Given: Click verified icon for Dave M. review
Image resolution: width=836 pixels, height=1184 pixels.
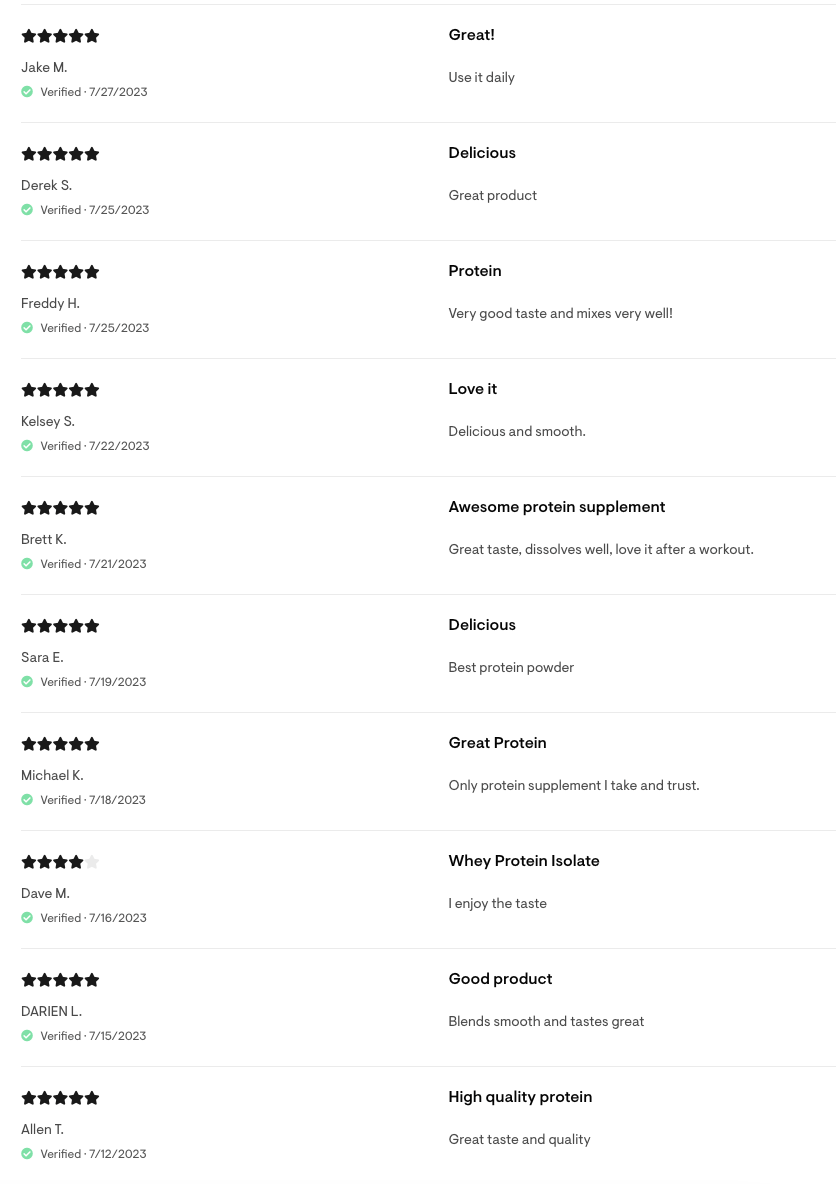Looking at the screenshot, I should (27, 918).
